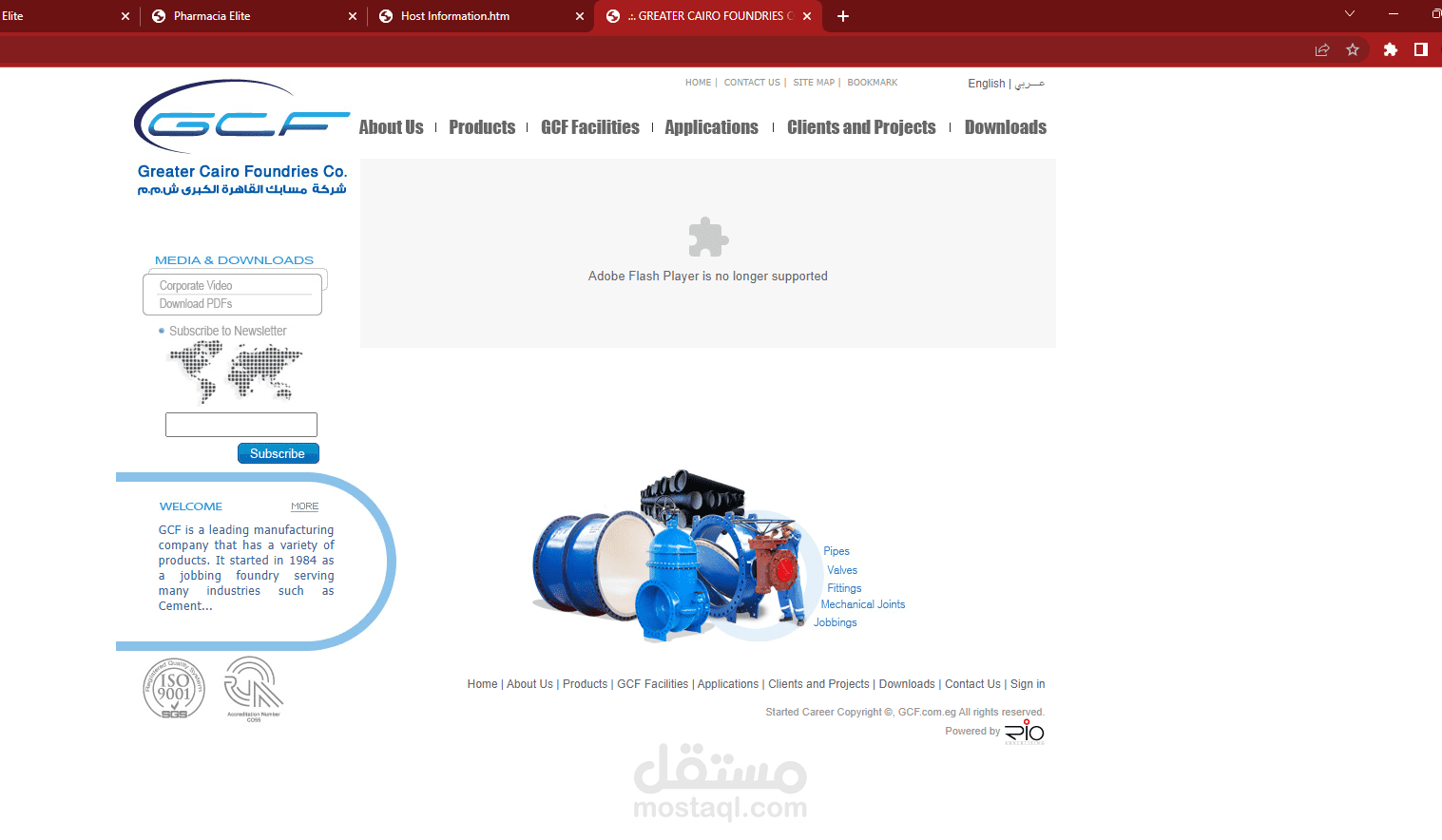Open Products in main navigation

482,127
